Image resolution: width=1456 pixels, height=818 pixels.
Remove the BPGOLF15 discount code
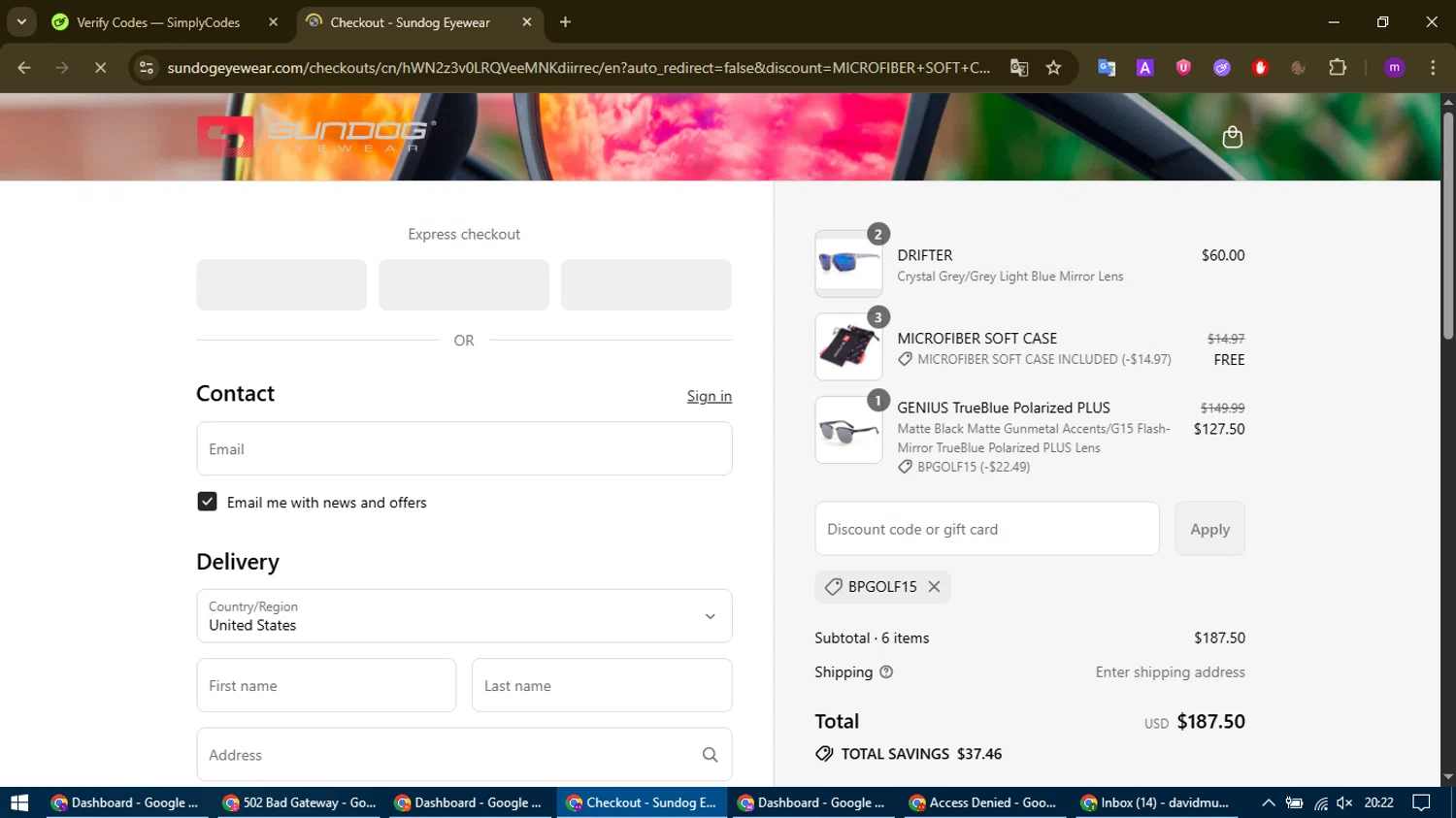[934, 587]
